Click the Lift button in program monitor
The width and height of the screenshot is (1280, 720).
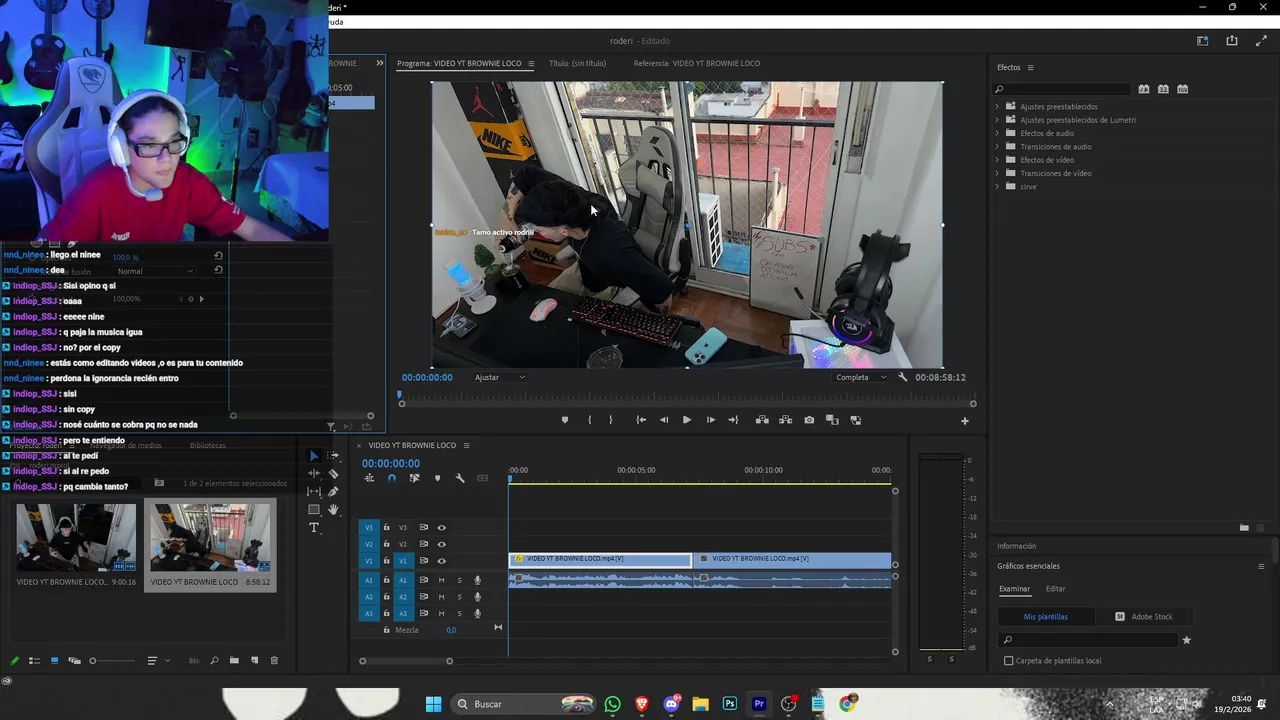[762, 420]
